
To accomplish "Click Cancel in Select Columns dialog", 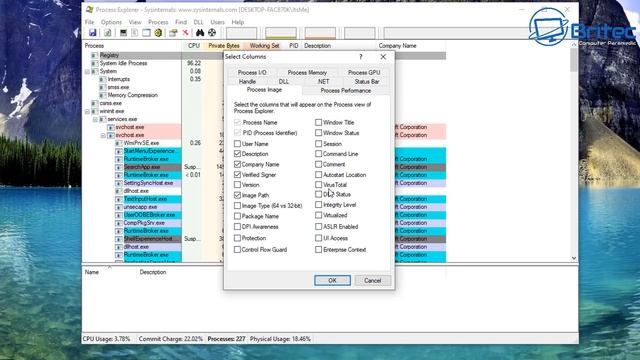I will click(372, 280).
